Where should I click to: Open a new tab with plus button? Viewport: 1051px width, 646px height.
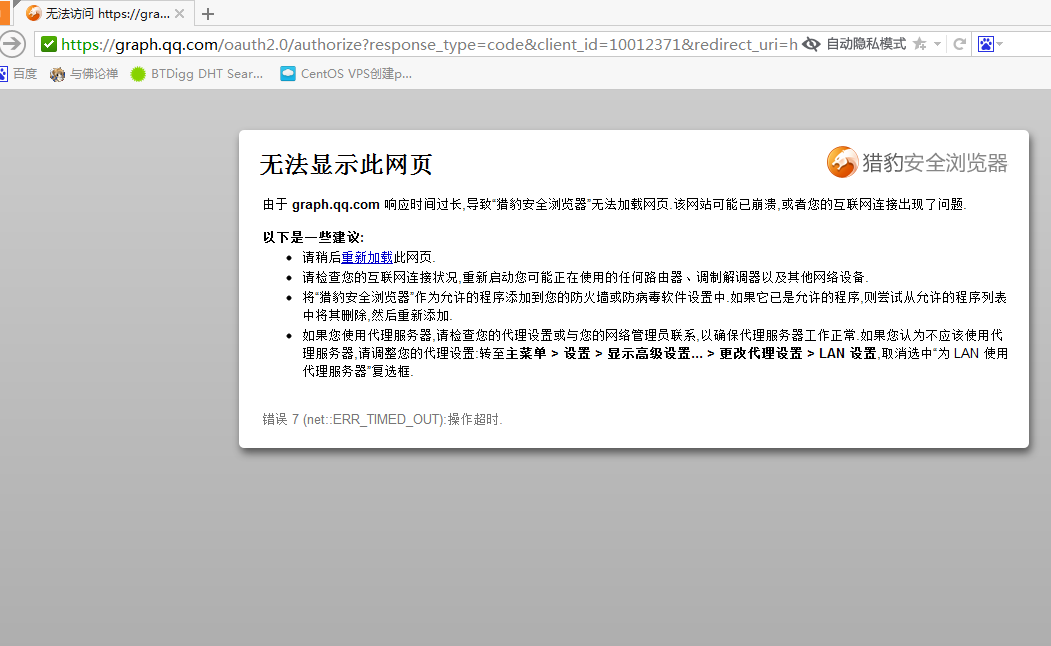coord(208,13)
